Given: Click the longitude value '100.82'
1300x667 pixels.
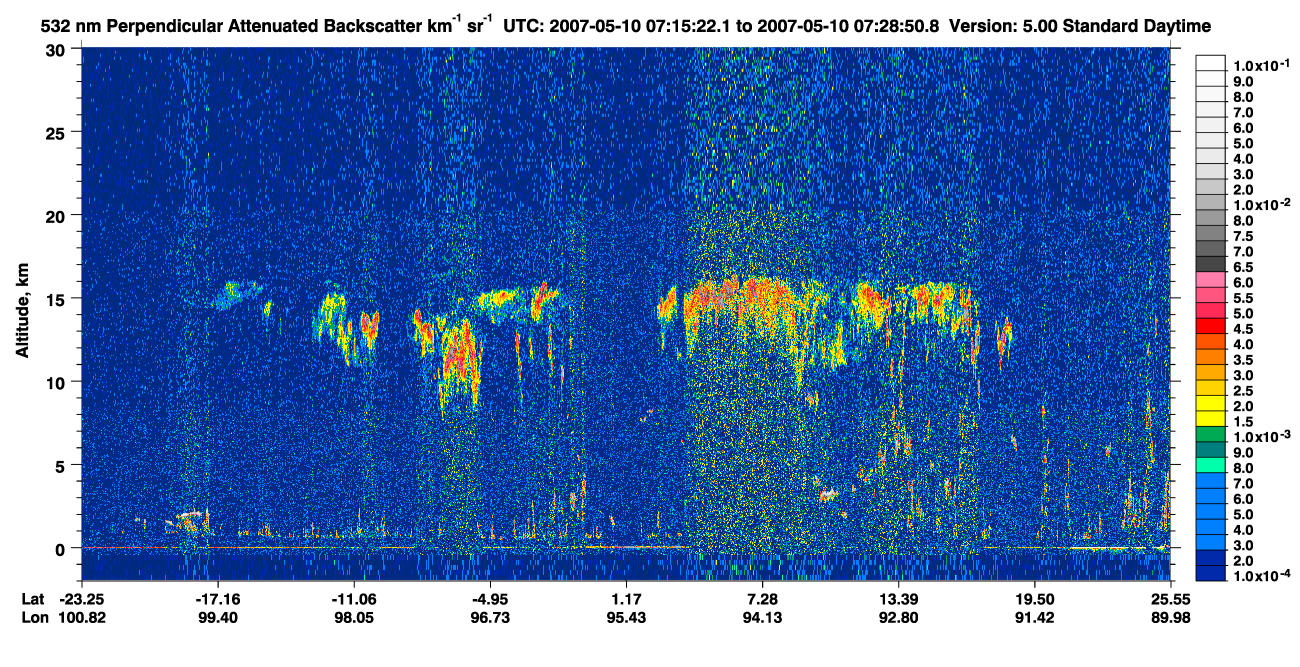Looking at the screenshot, I should point(82,617).
